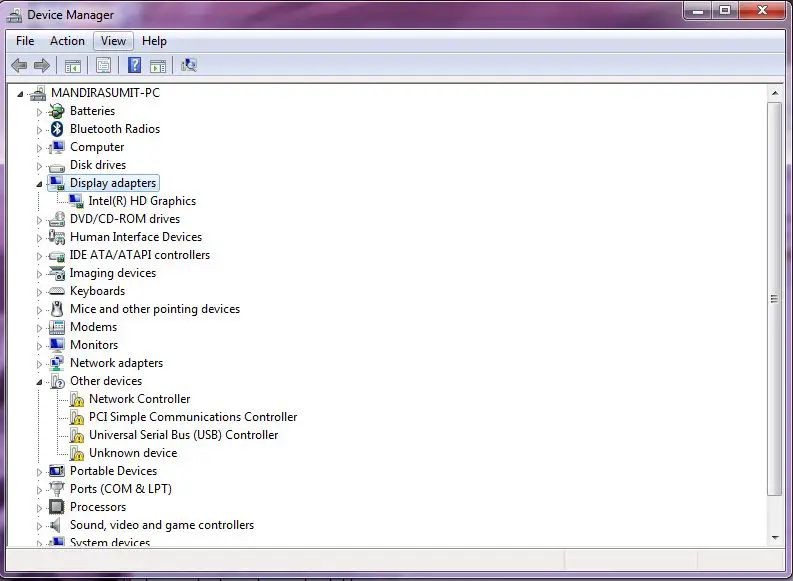Click the Mice and other pointing devices icon
The width and height of the screenshot is (793, 581).
pos(57,309)
